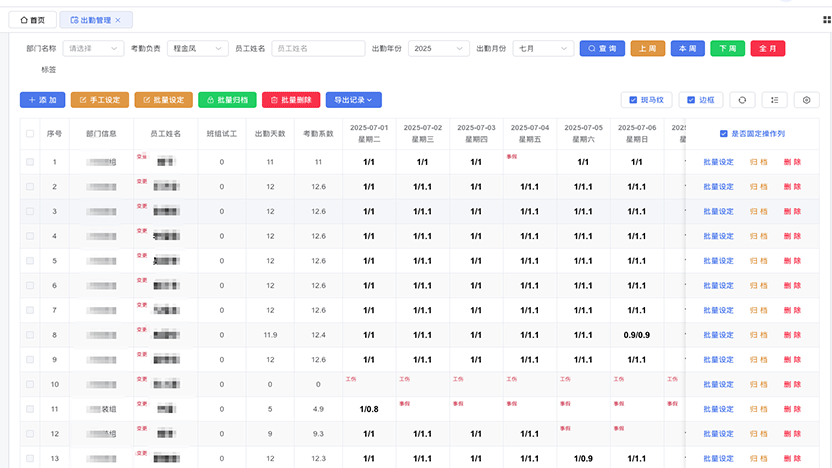Click the 批量删除 red button
The image size is (832, 468).
pyautogui.click(x=291, y=100)
